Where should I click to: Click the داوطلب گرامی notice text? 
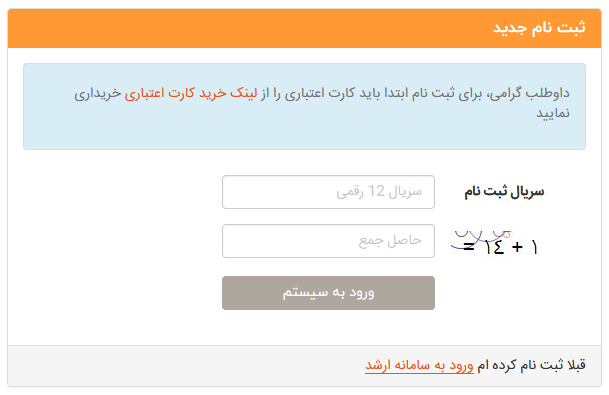[x=322, y=103]
